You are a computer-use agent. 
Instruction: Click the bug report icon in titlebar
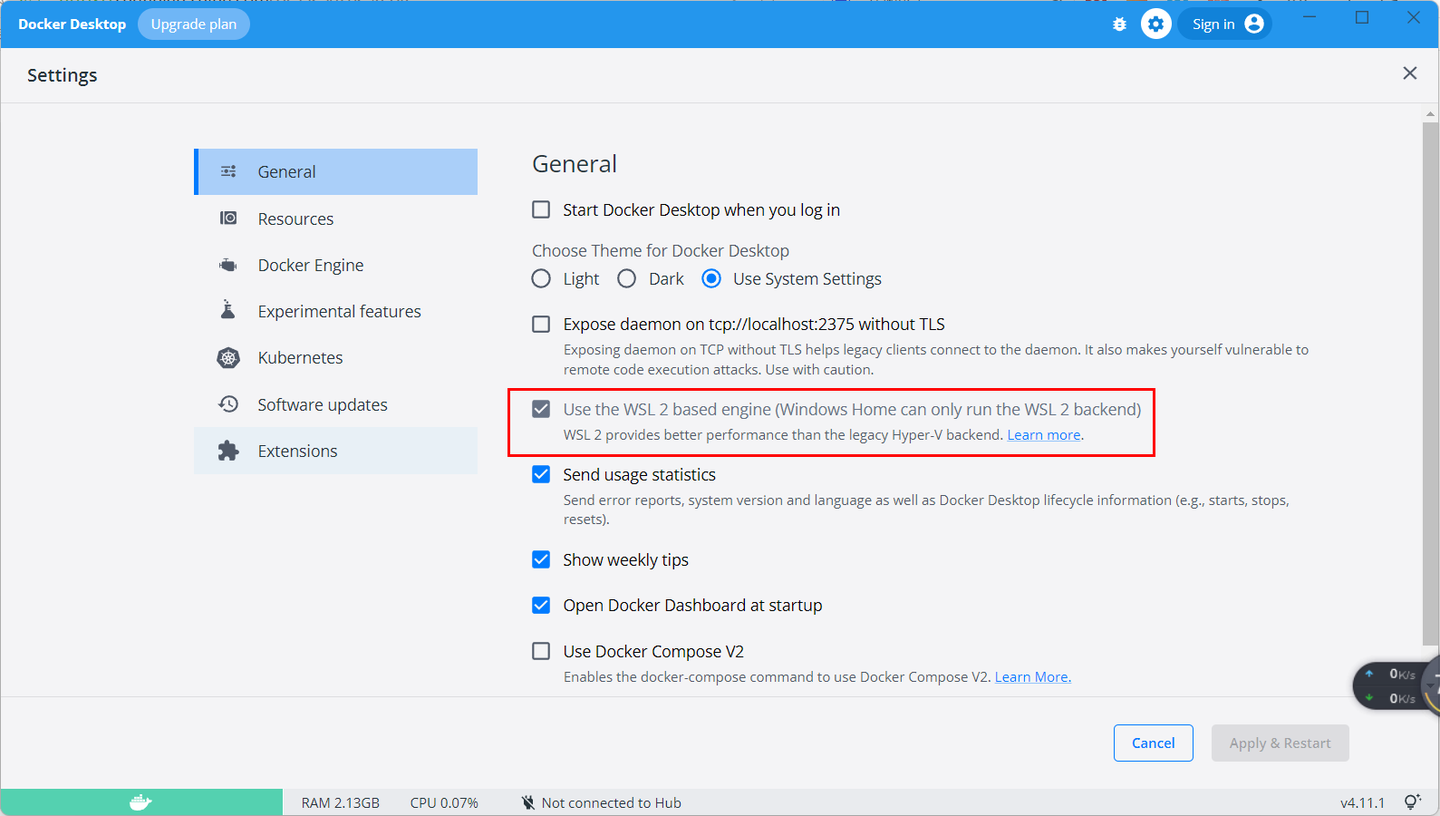1119,23
